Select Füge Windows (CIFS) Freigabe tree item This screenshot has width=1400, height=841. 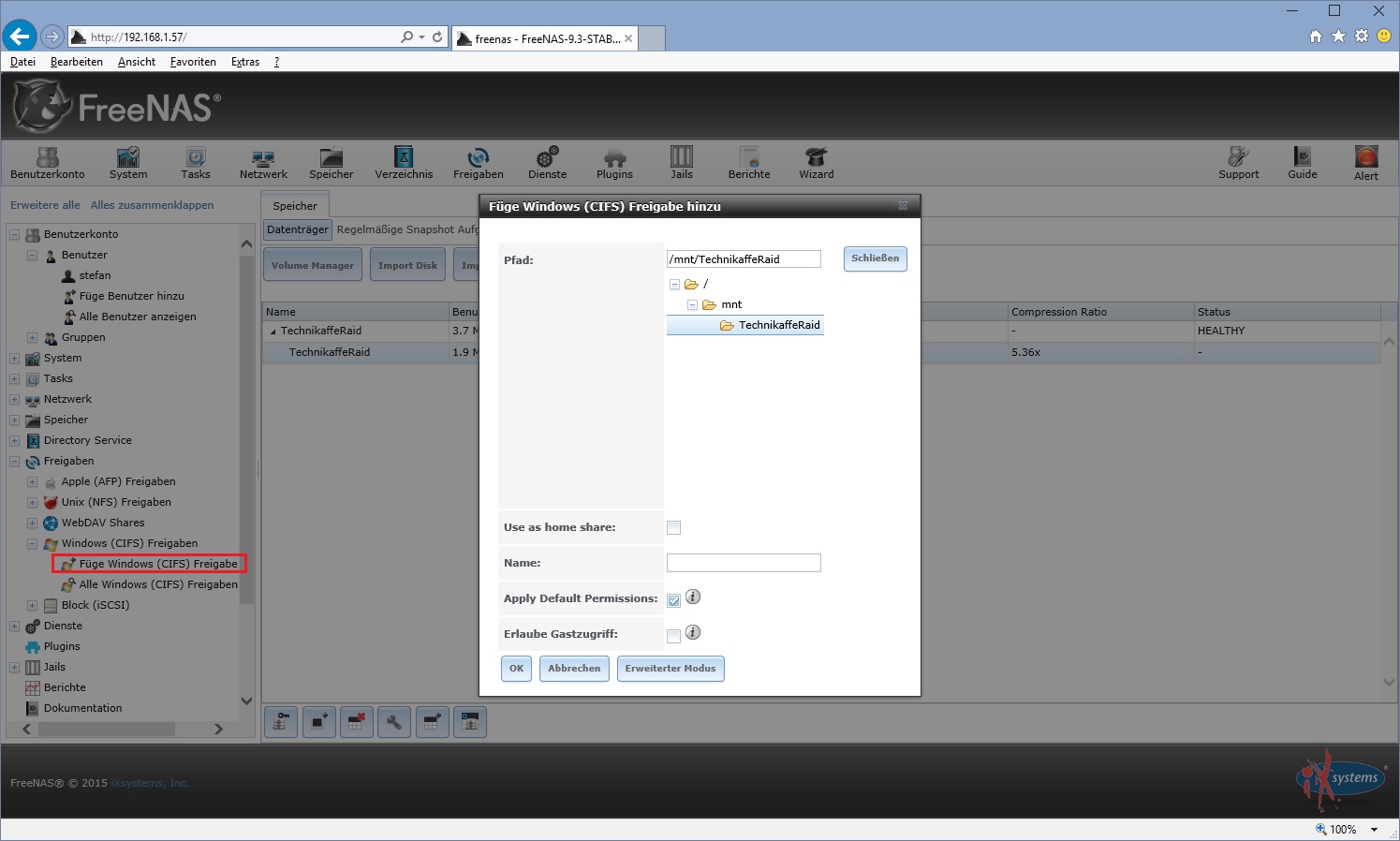point(149,564)
